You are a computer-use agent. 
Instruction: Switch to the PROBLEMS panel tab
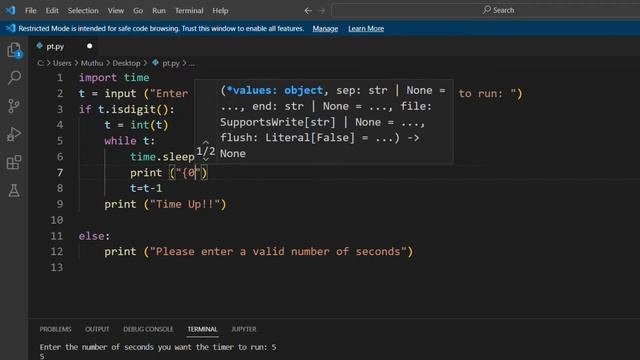click(56, 329)
